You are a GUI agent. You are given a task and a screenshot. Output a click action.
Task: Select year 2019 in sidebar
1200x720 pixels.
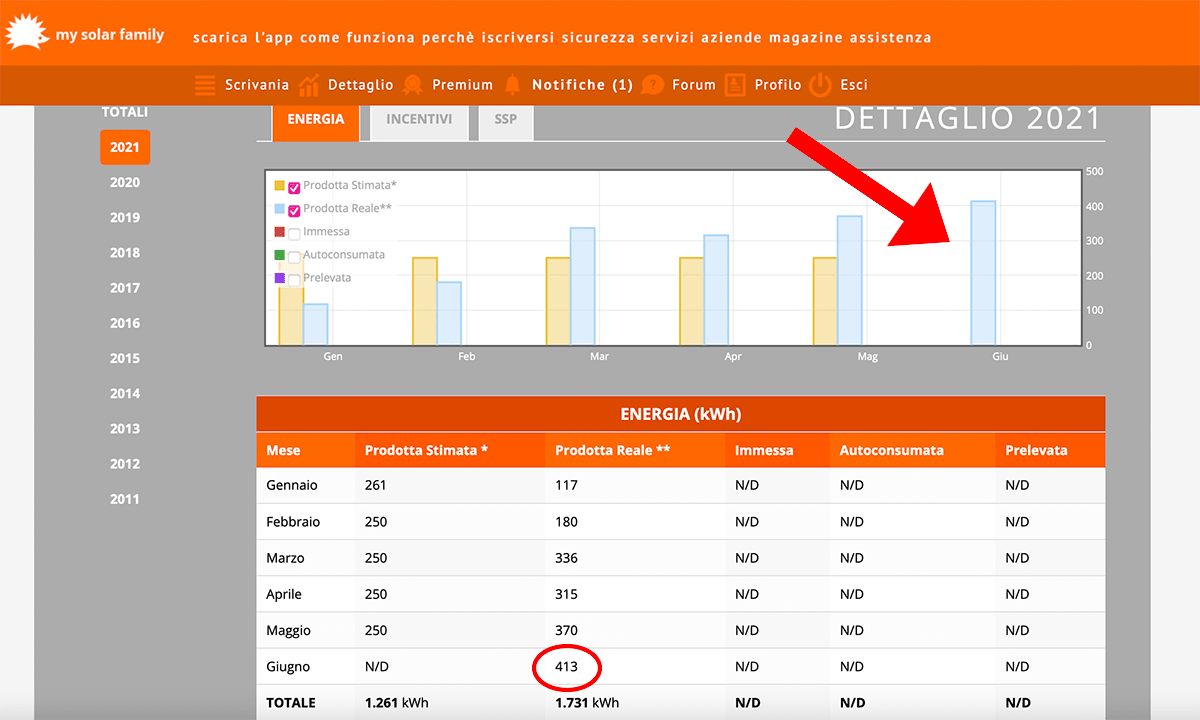[x=125, y=217]
